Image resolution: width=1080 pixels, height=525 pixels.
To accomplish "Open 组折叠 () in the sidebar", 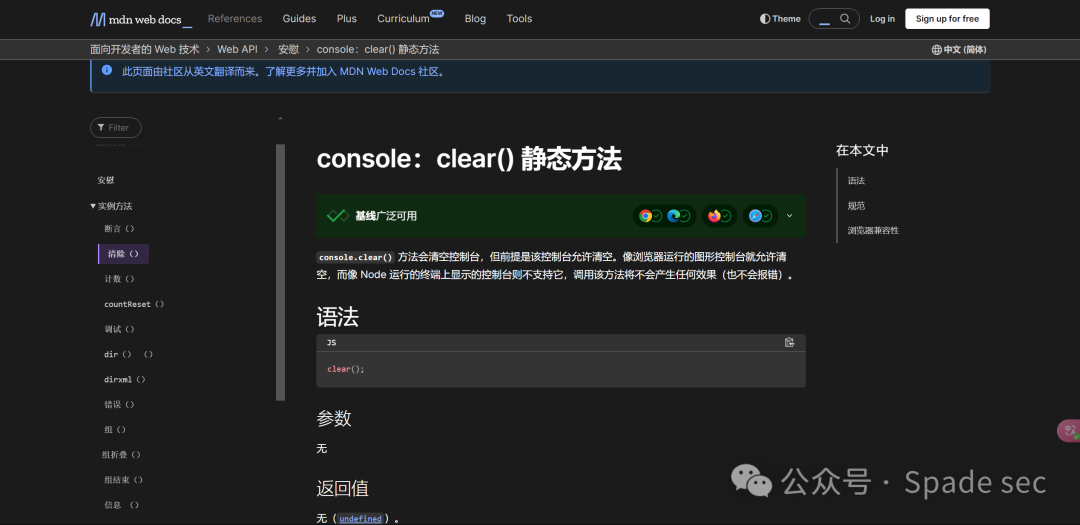I will click(121, 455).
